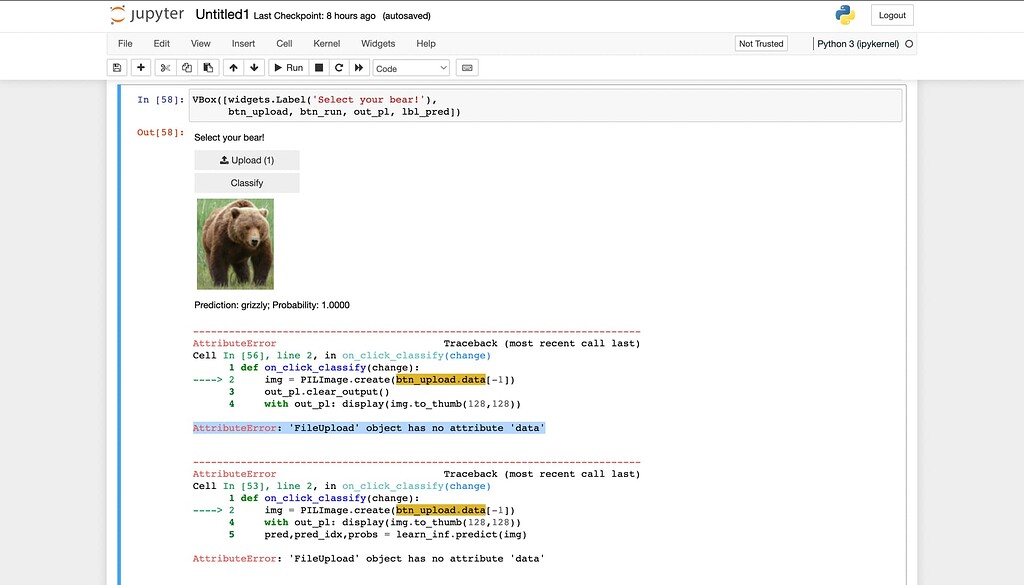Insert a new cell below with plus icon
1024x585 pixels.
(141, 67)
